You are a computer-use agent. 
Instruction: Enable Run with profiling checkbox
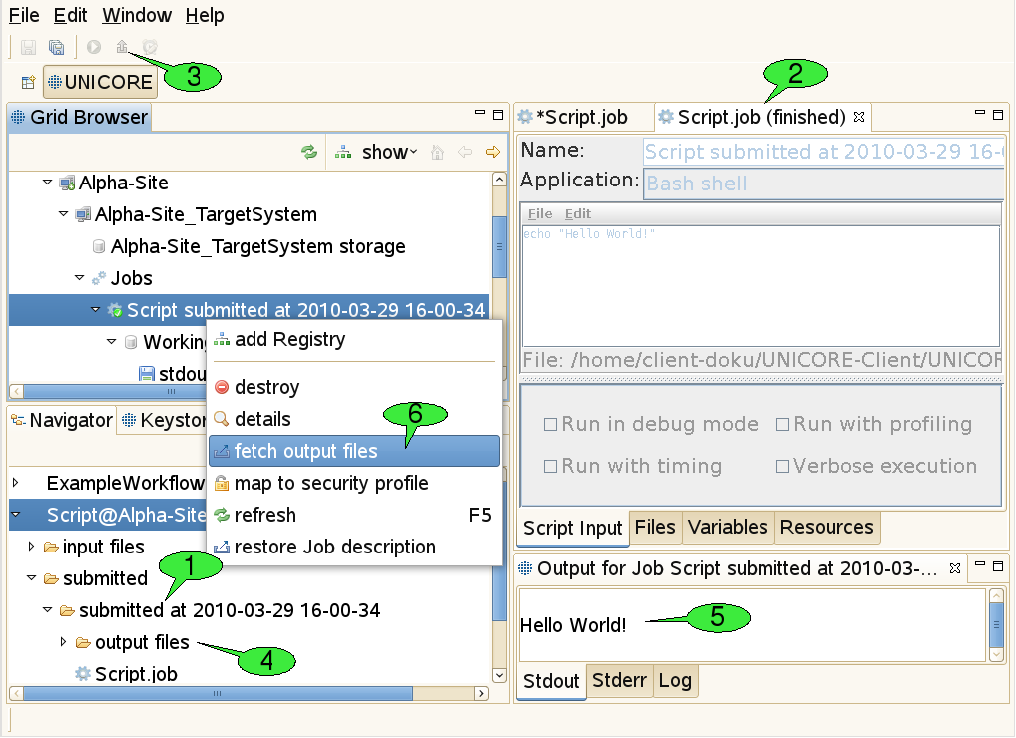(x=783, y=424)
